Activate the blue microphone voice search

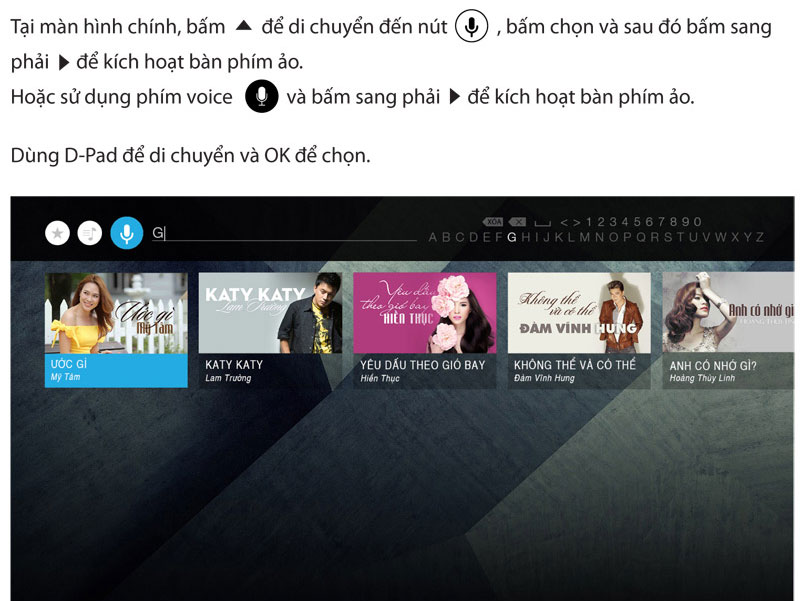point(127,233)
